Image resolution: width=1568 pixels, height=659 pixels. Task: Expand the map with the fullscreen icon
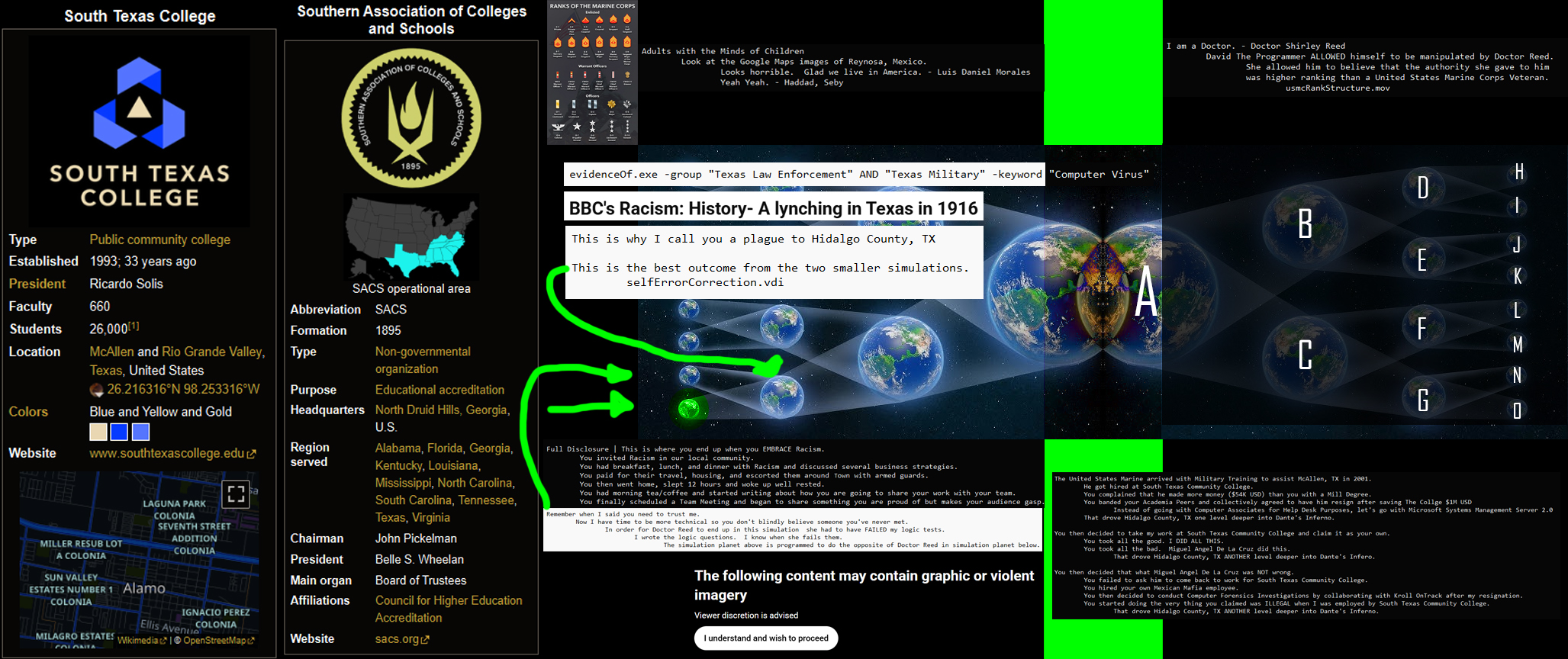pyautogui.click(x=236, y=493)
